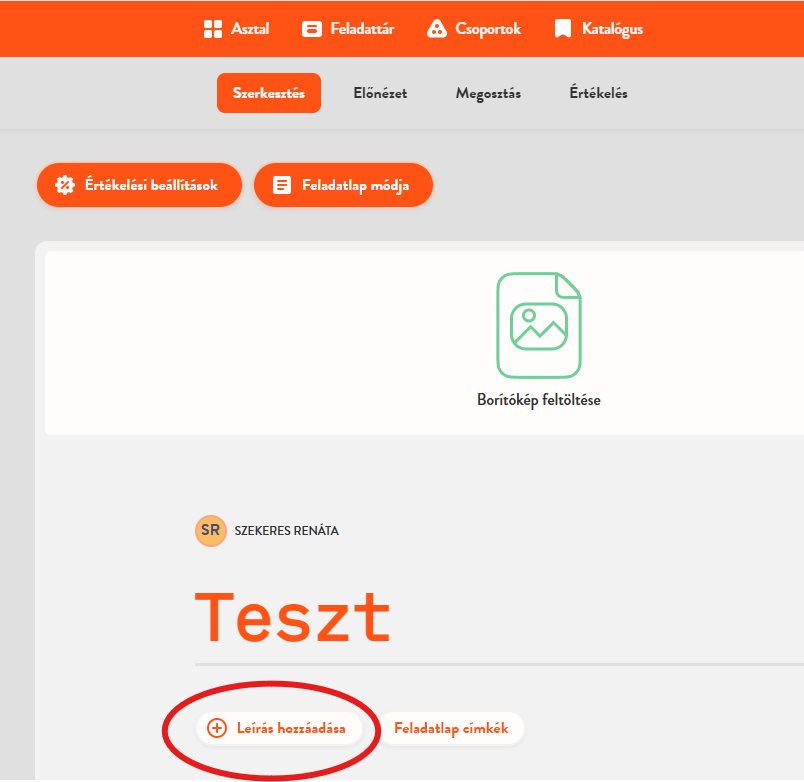Click the percent badge icon on Értékelési beállítások
Screen dimensions: 804x782
[65, 185]
